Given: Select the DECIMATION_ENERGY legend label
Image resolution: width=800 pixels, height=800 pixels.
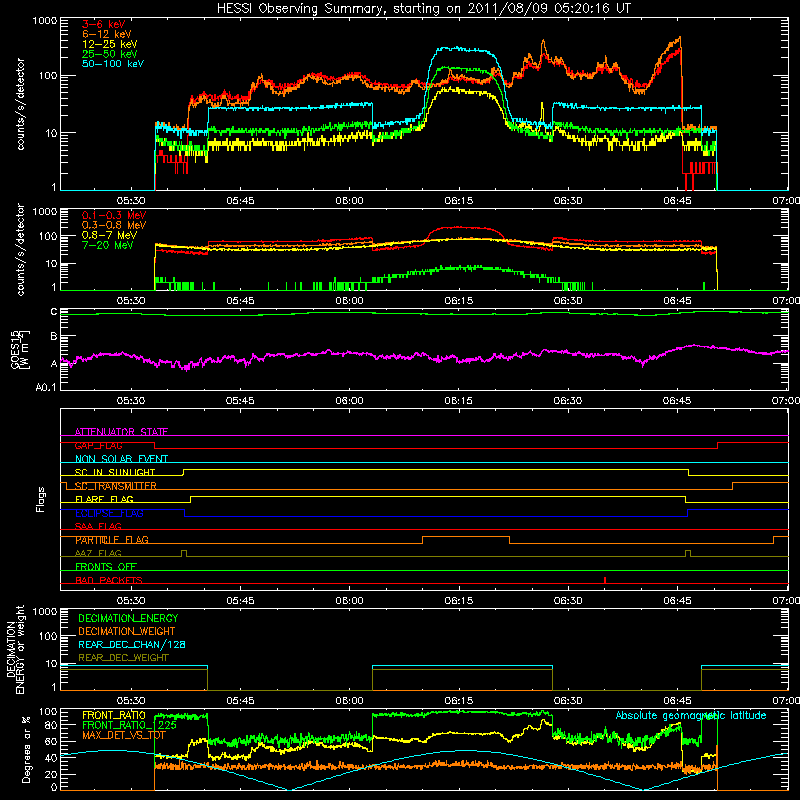Looking at the screenshot, I should tap(128, 618).
